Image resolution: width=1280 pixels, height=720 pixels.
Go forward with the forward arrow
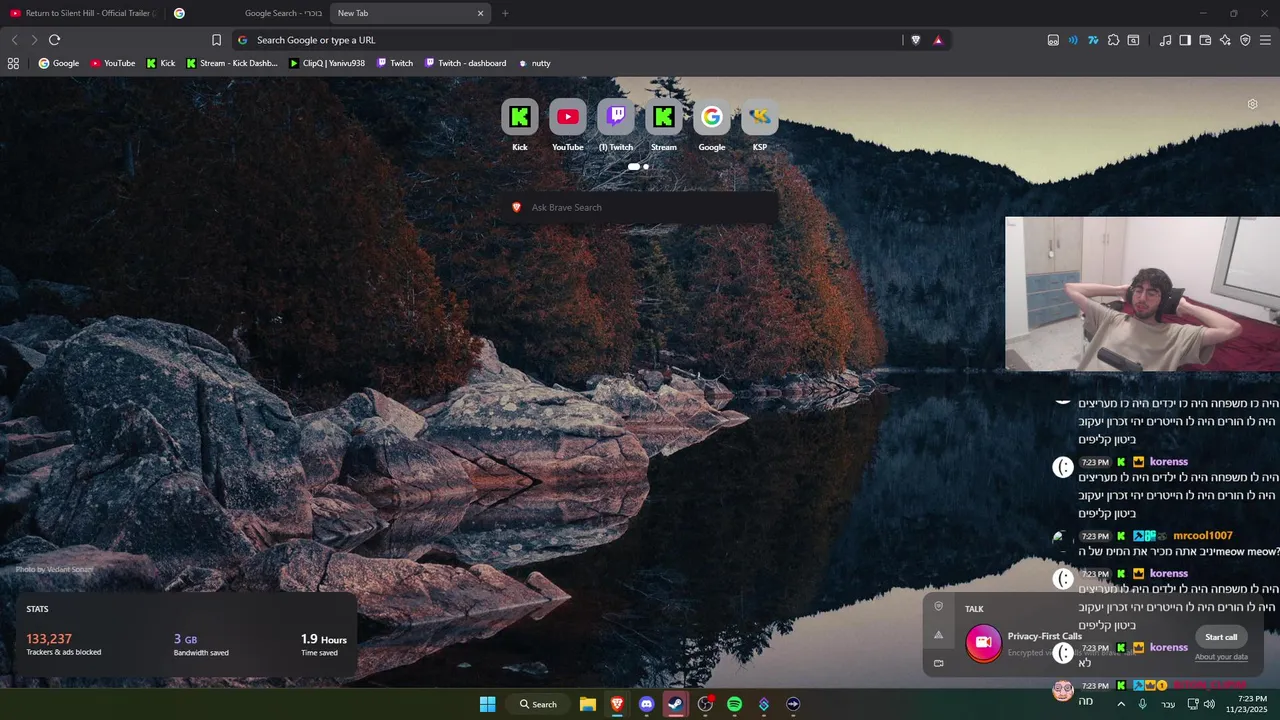[x=34, y=40]
